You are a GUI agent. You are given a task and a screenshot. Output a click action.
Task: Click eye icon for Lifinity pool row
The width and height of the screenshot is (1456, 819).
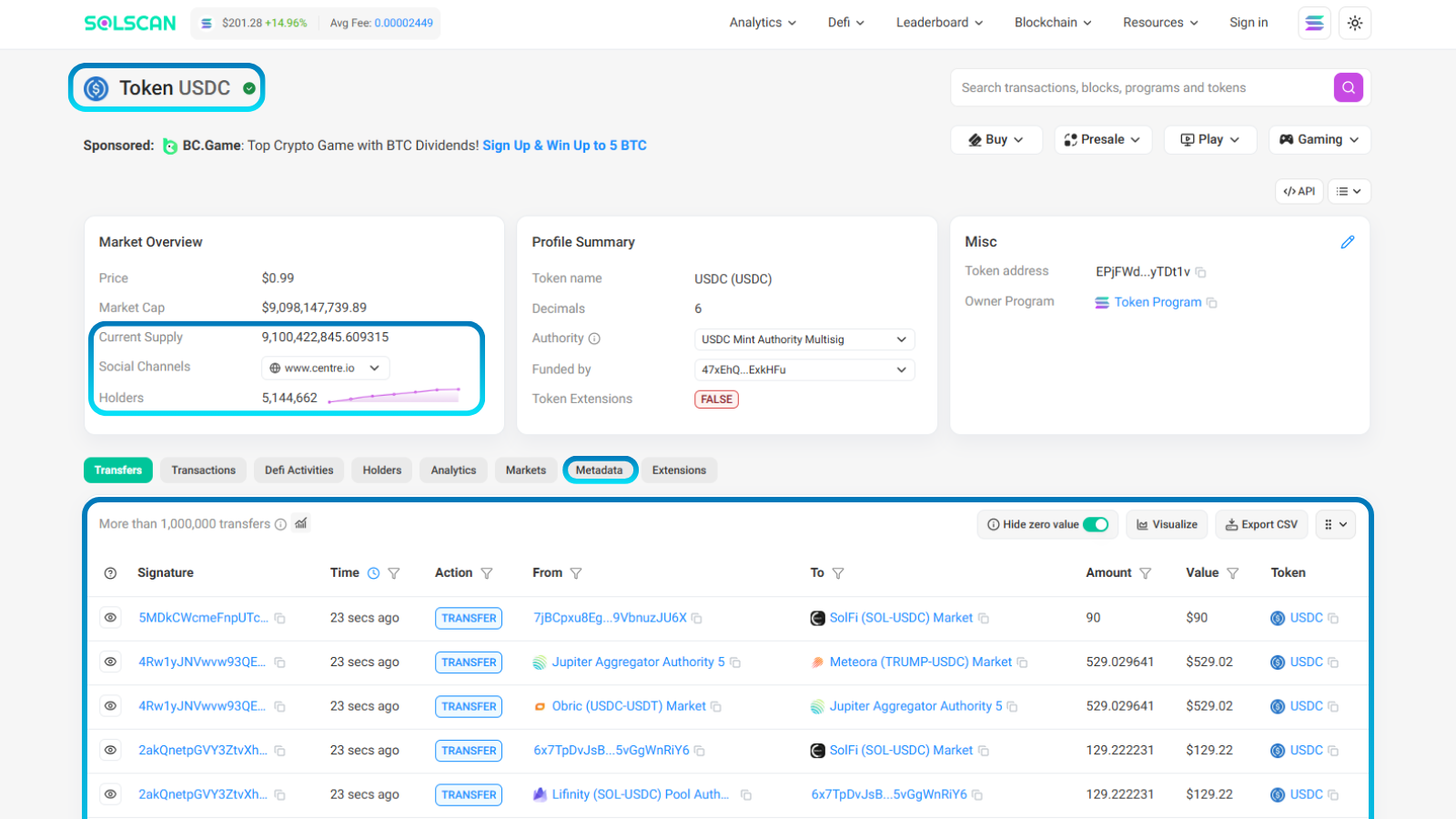(x=110, y=794)
